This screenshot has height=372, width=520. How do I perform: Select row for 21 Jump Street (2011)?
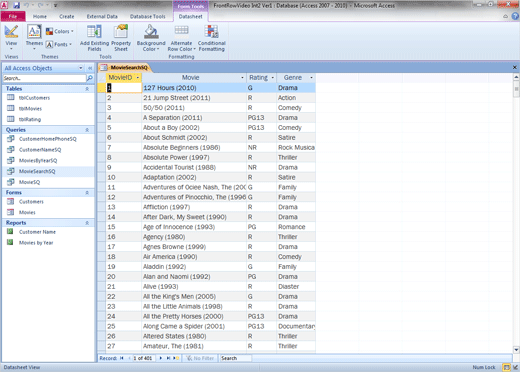(x=101, y=98)
